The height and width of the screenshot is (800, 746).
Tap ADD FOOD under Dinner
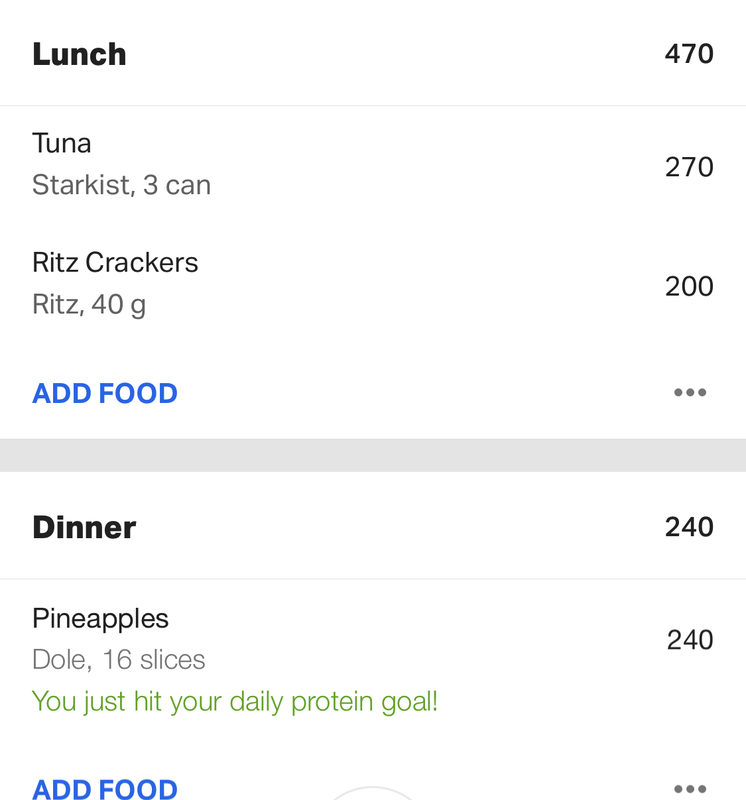click(105, 789)
